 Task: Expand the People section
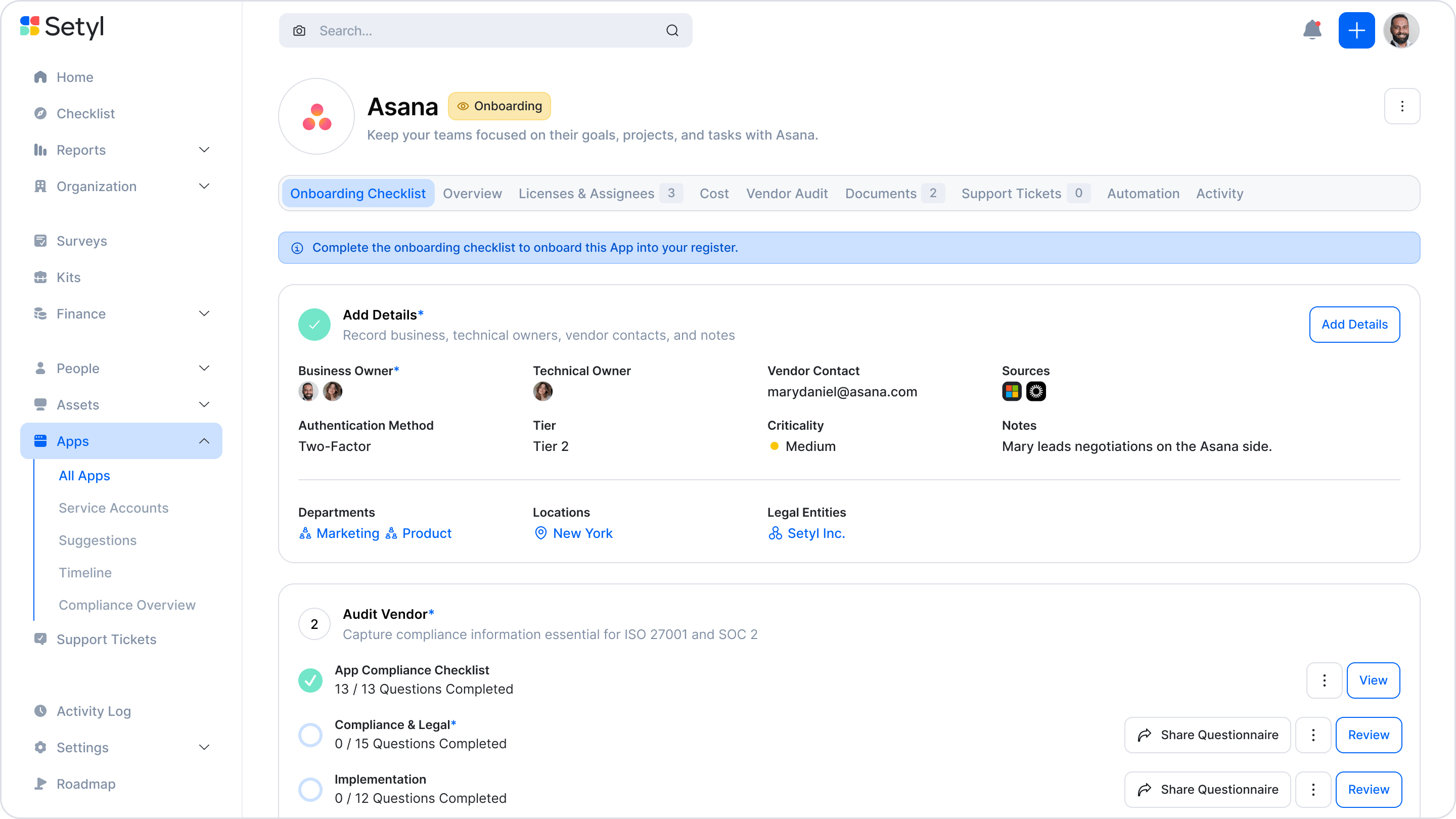point(204,368)
